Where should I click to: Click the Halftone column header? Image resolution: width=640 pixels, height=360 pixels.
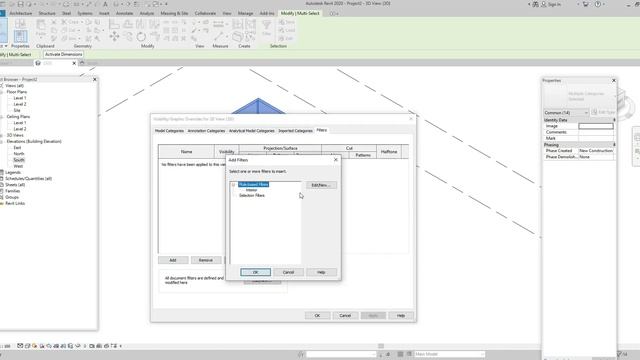click(389, 151)
